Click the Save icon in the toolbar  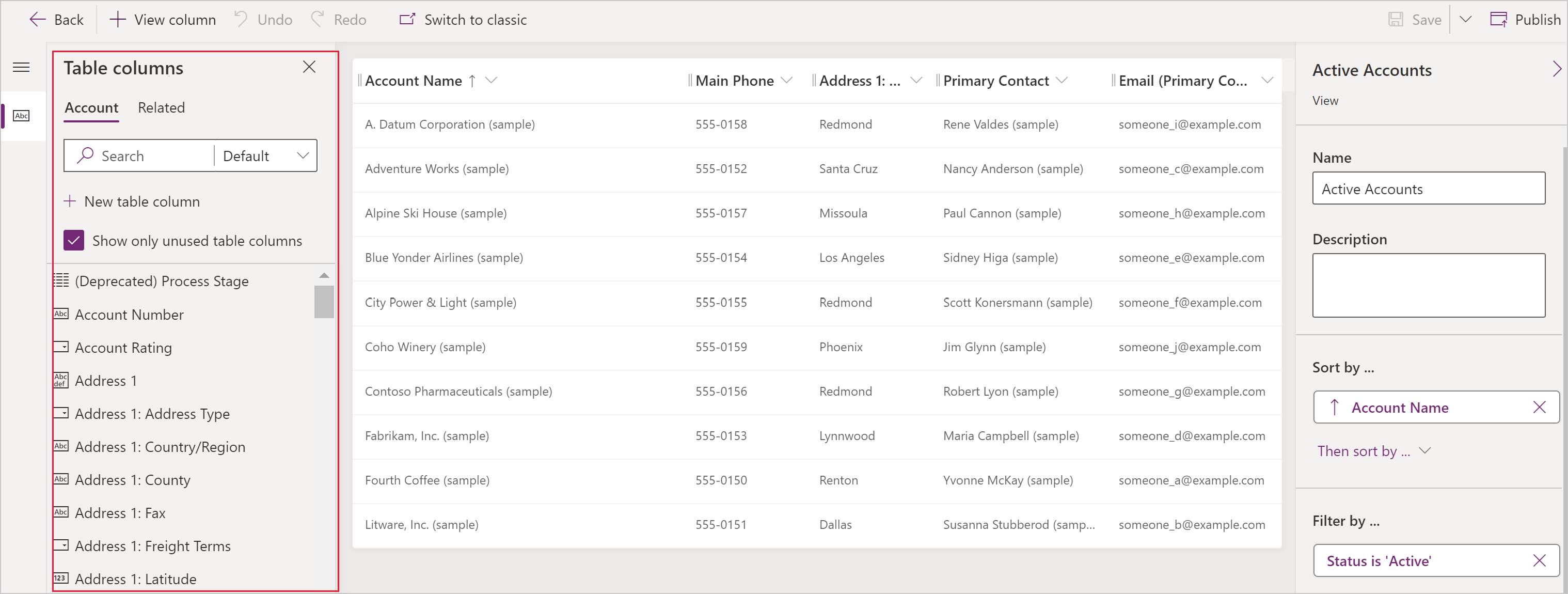click(1394, 18)
